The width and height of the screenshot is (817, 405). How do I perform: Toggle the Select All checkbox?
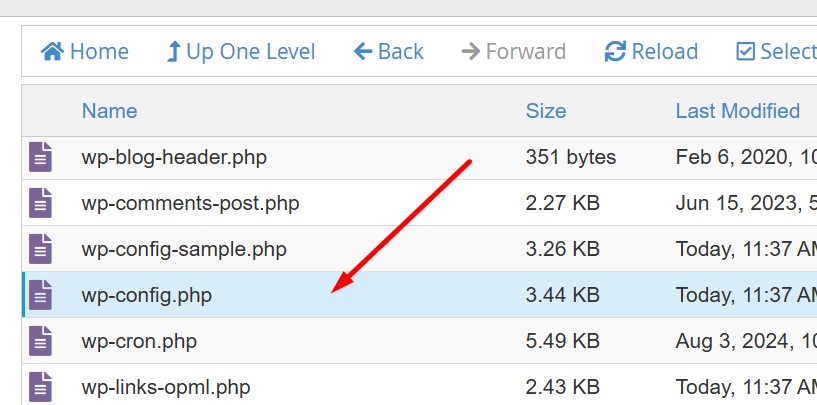745,51
